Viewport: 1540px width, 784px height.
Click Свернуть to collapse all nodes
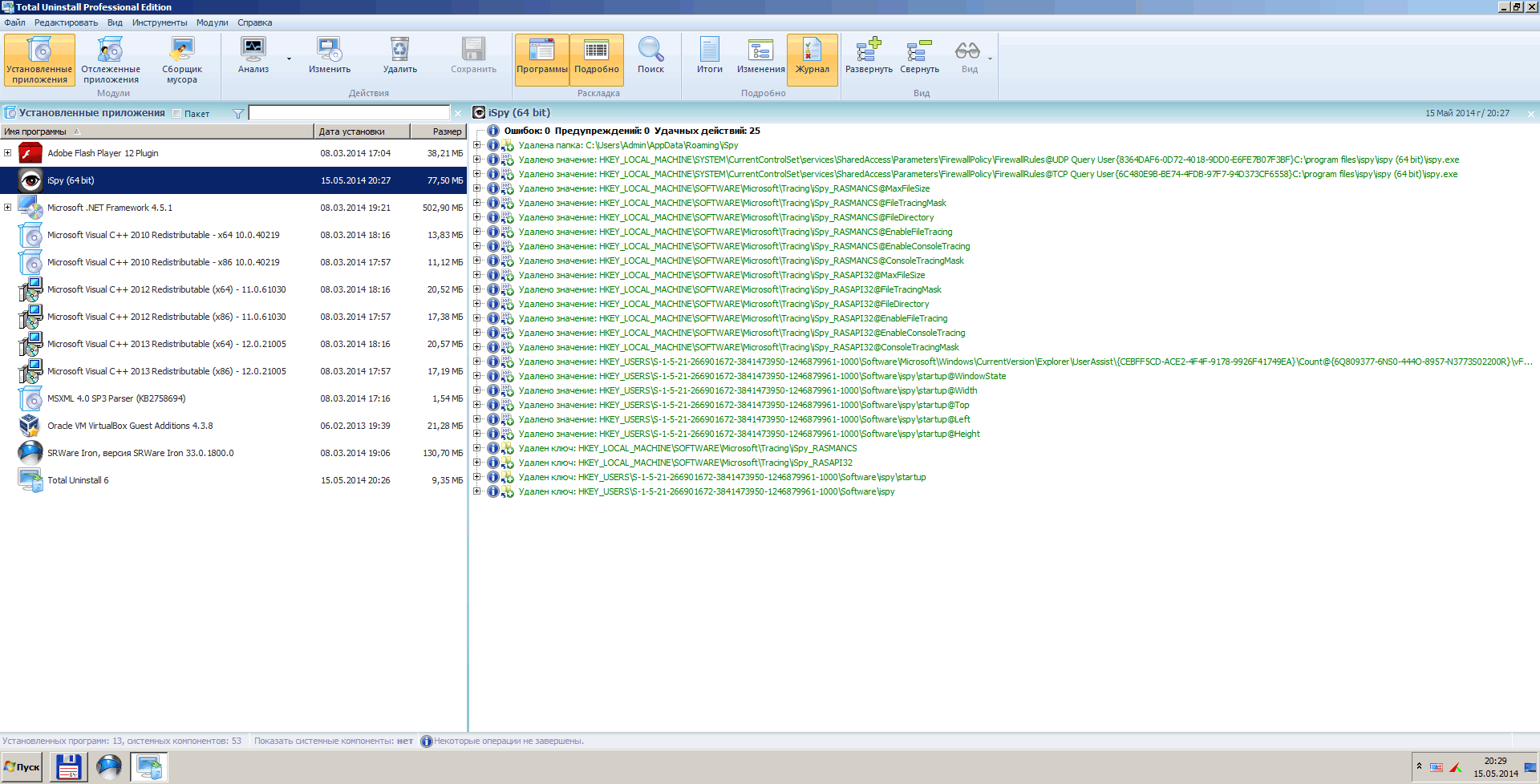click(919, 55)
